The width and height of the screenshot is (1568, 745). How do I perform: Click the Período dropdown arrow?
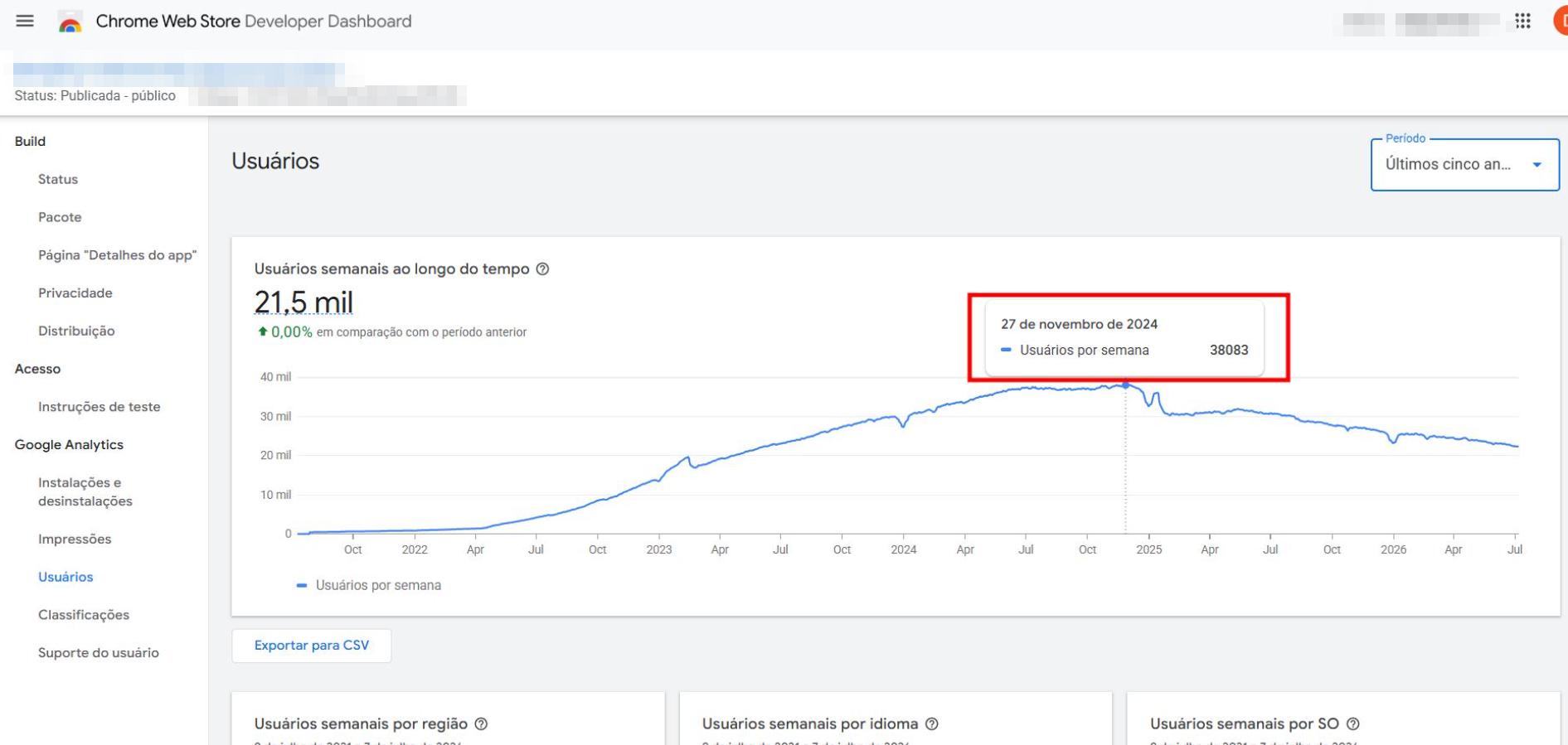coord(1536,165)
